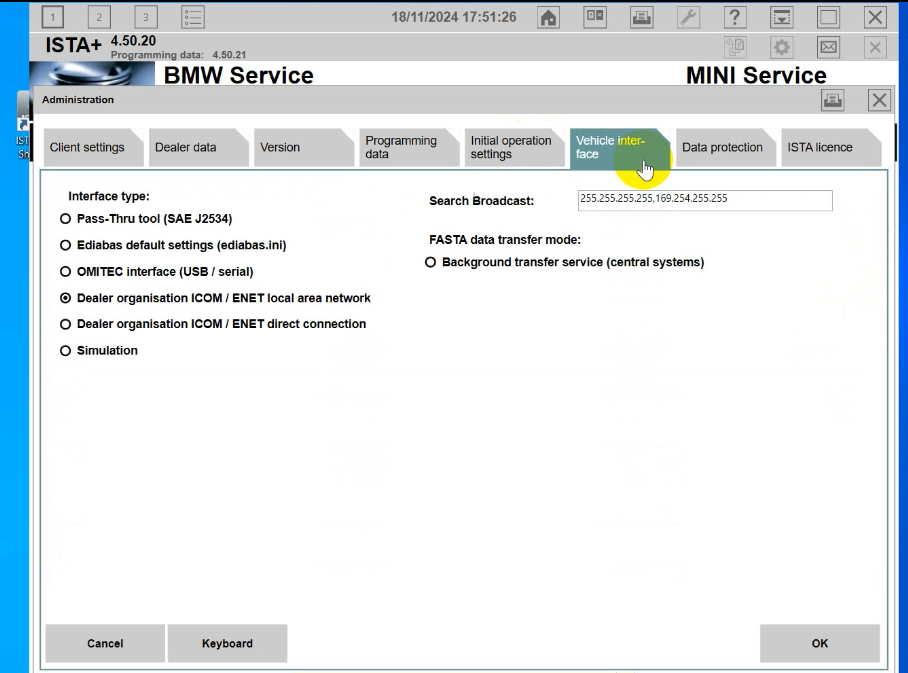Click the Administration dialog title
The image size is (908, 673).
pyautogui.click(x=78, y=100)
